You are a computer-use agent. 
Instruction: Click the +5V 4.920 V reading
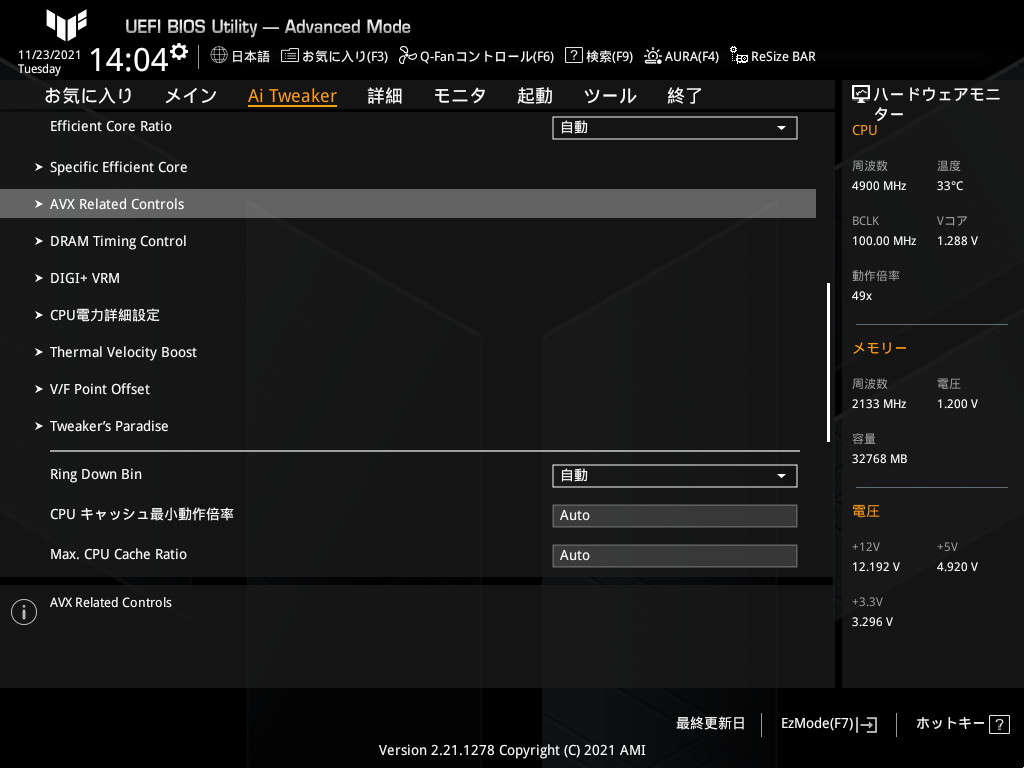point(957,567)
